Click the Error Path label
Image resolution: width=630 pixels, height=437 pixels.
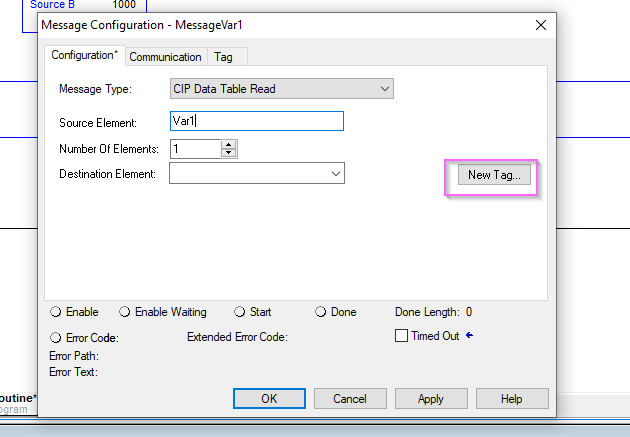(74, 356)
